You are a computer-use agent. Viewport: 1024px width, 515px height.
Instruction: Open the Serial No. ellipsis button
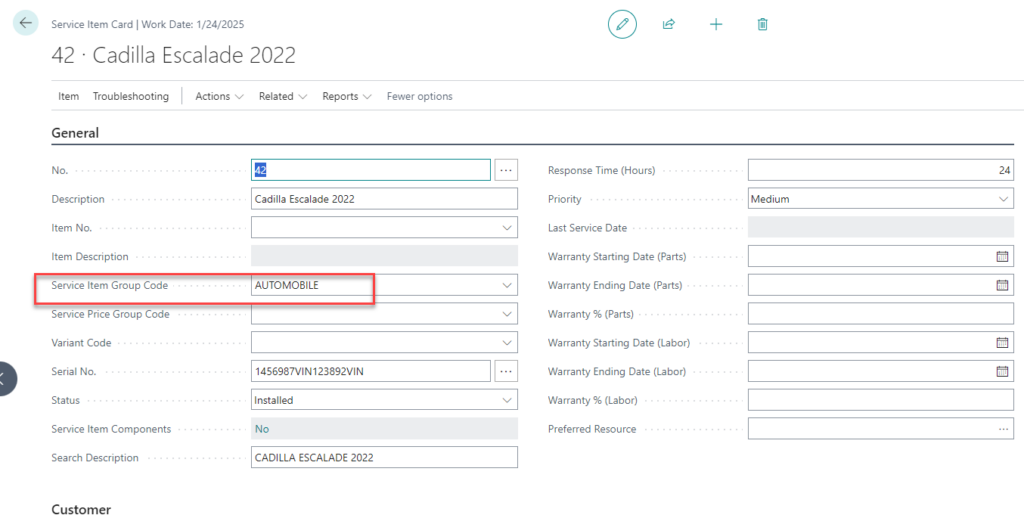pos(506,371)
